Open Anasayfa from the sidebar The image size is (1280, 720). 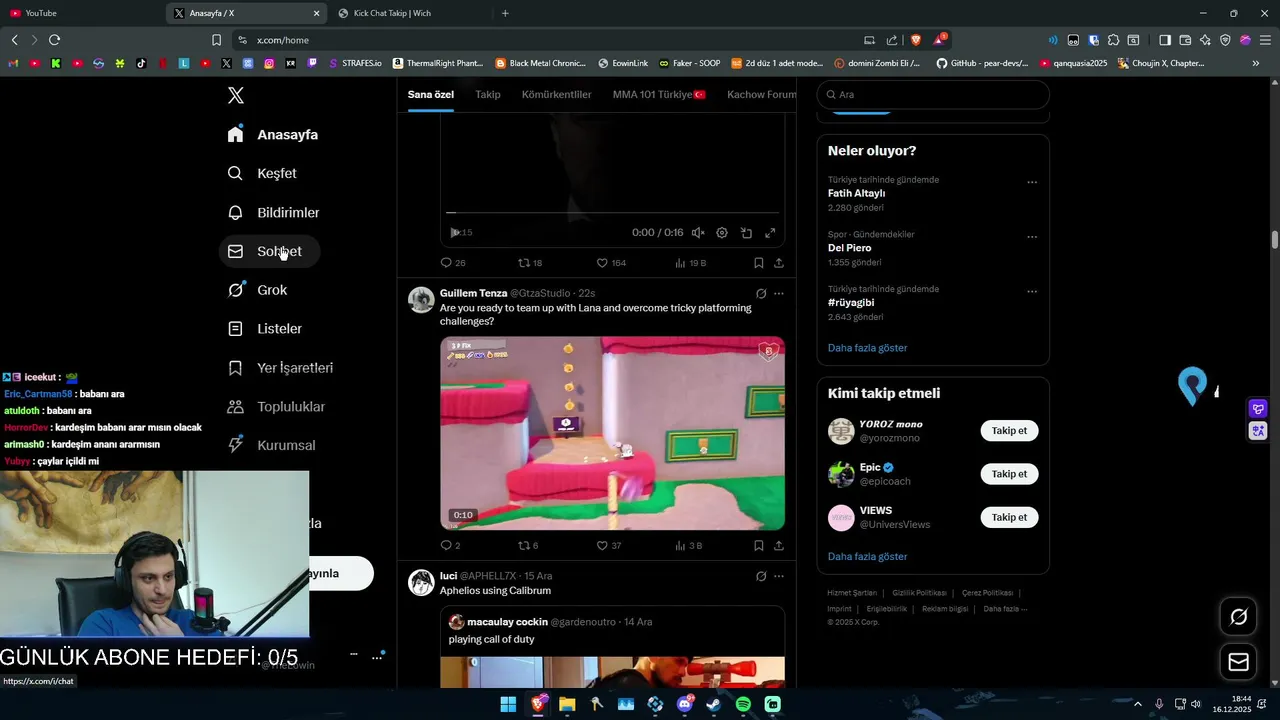pyautogui.click(x=272, y=134)
